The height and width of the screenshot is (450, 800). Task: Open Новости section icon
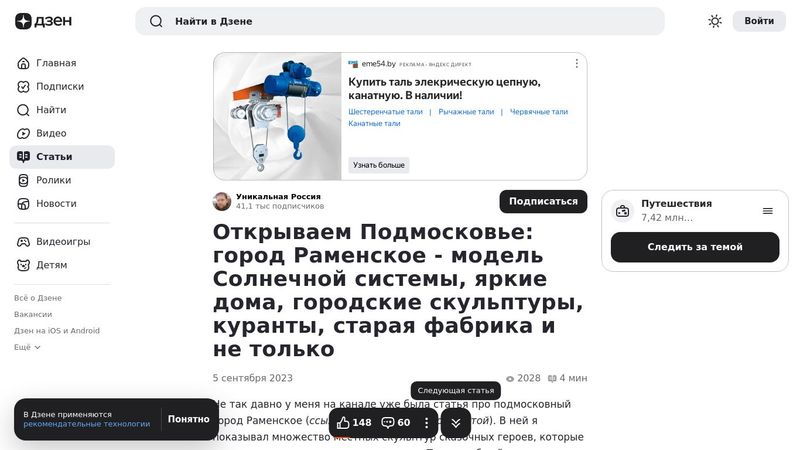tap(23, 204)
